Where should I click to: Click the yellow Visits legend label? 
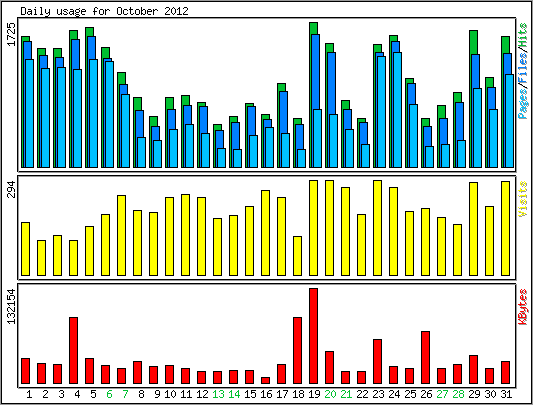[523, 199]
